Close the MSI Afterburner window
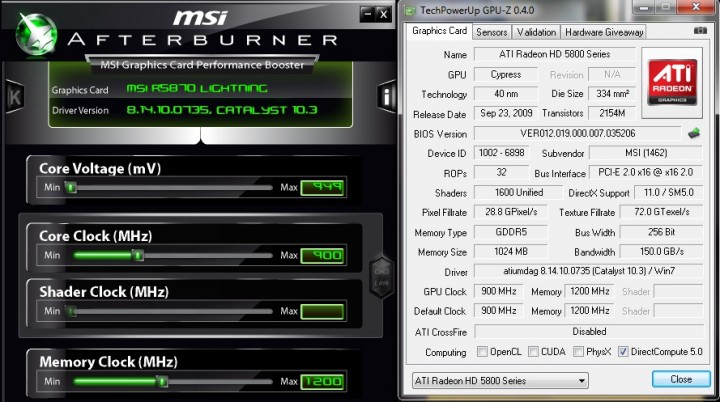The image size is (720, 402). point(383,14)
